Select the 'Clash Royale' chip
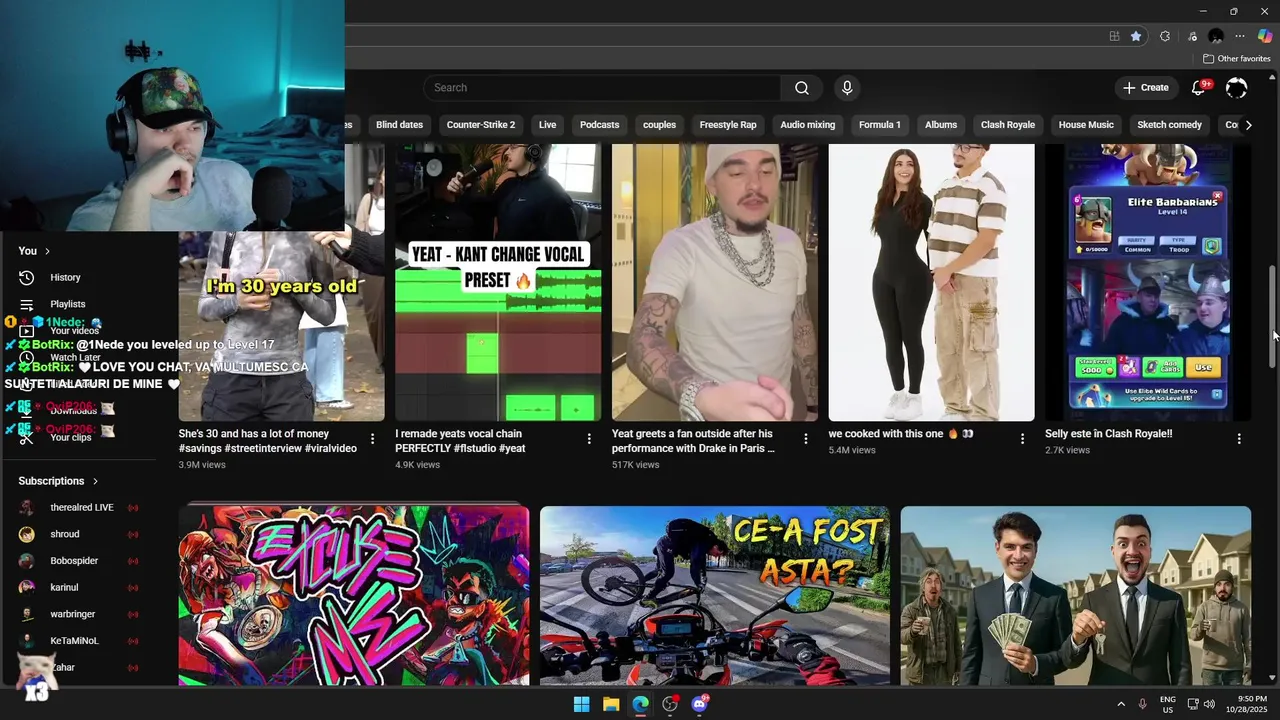This screenshot has width=1280, height=720. point(1008,125)
